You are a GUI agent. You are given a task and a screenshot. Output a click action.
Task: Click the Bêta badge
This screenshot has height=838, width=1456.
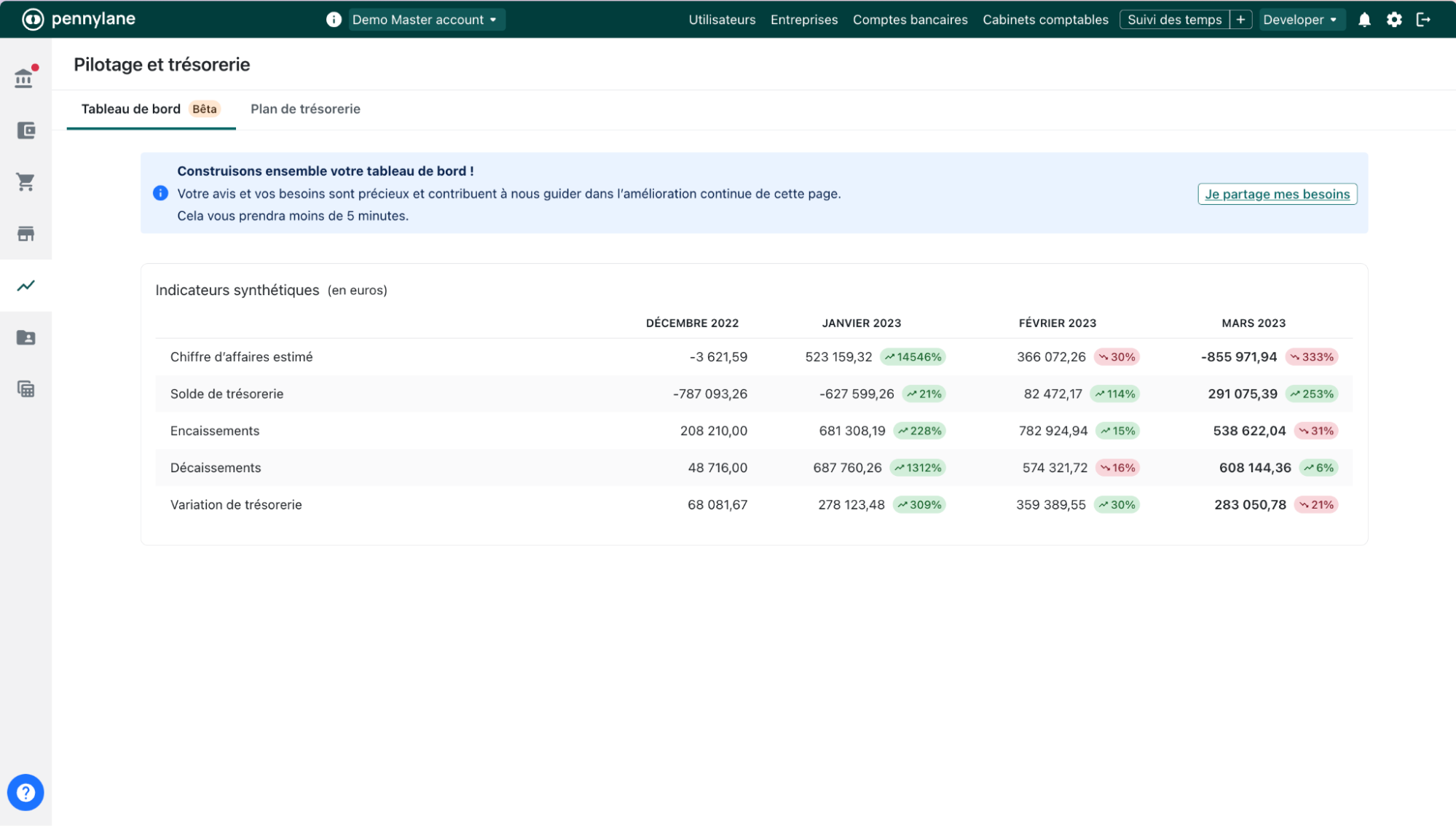coord(205,109)
